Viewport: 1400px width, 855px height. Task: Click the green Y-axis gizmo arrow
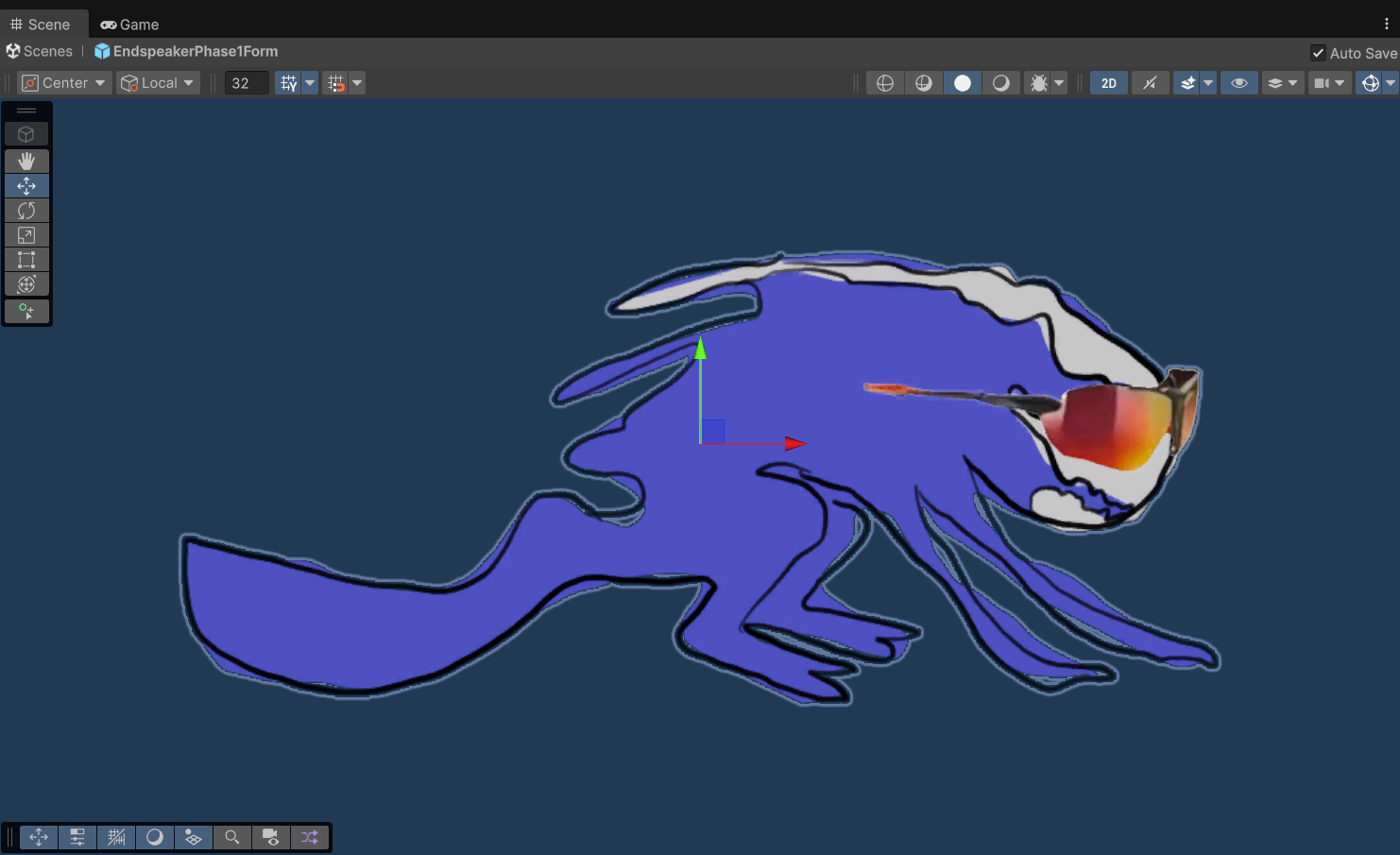click(700, 348)
